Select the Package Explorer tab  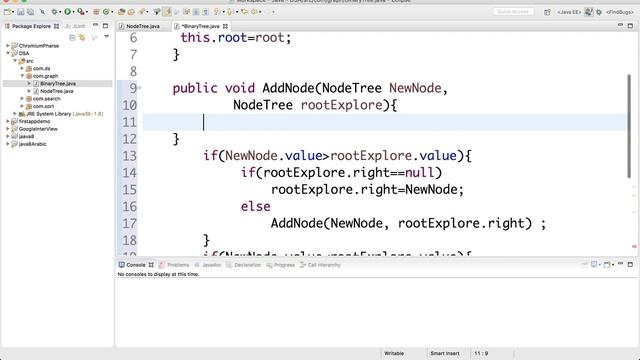[x=31, y=26]
